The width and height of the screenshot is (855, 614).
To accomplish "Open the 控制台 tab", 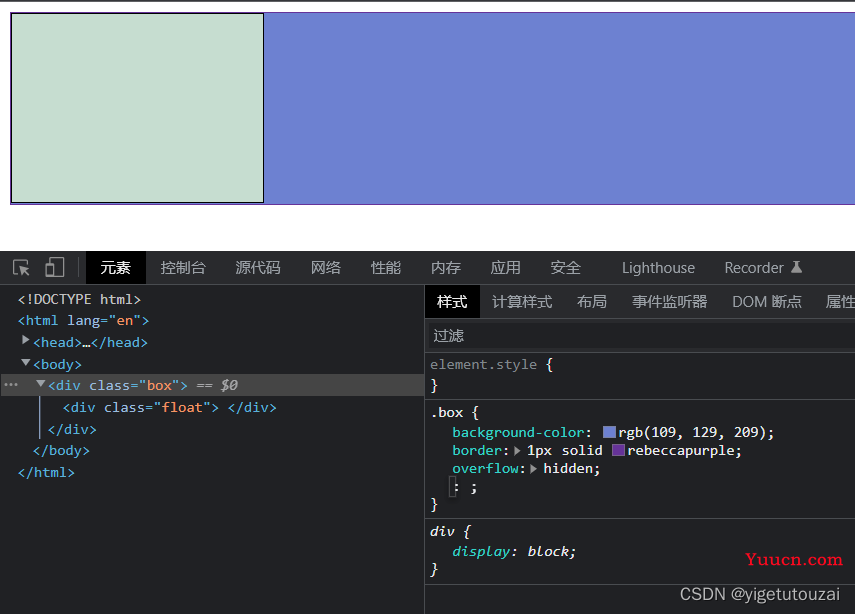I will click(183, 268).
